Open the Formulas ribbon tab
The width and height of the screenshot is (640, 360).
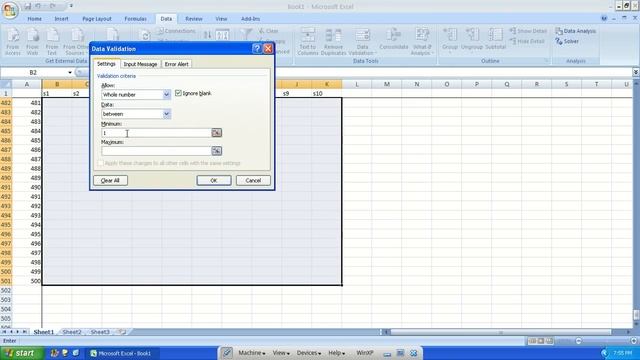[135, 19]
